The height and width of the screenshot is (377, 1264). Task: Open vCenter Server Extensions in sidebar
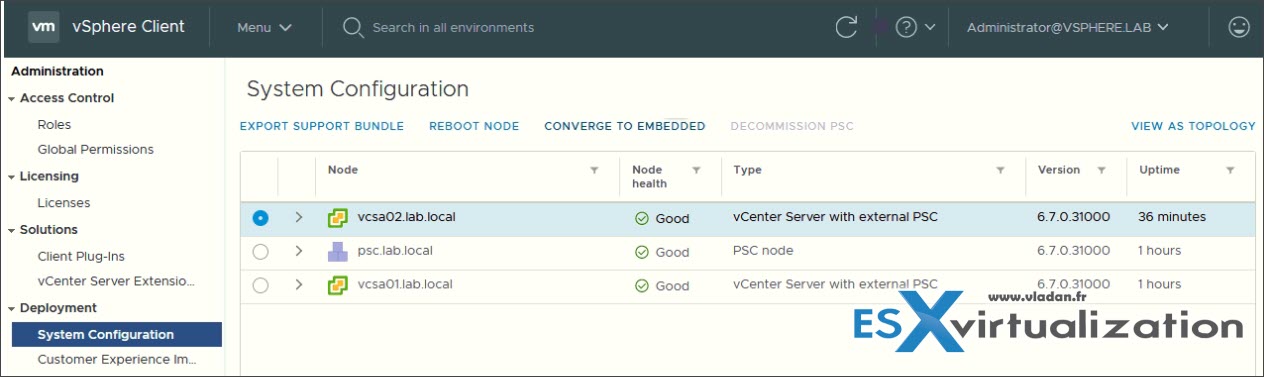[x=116, y=282]
